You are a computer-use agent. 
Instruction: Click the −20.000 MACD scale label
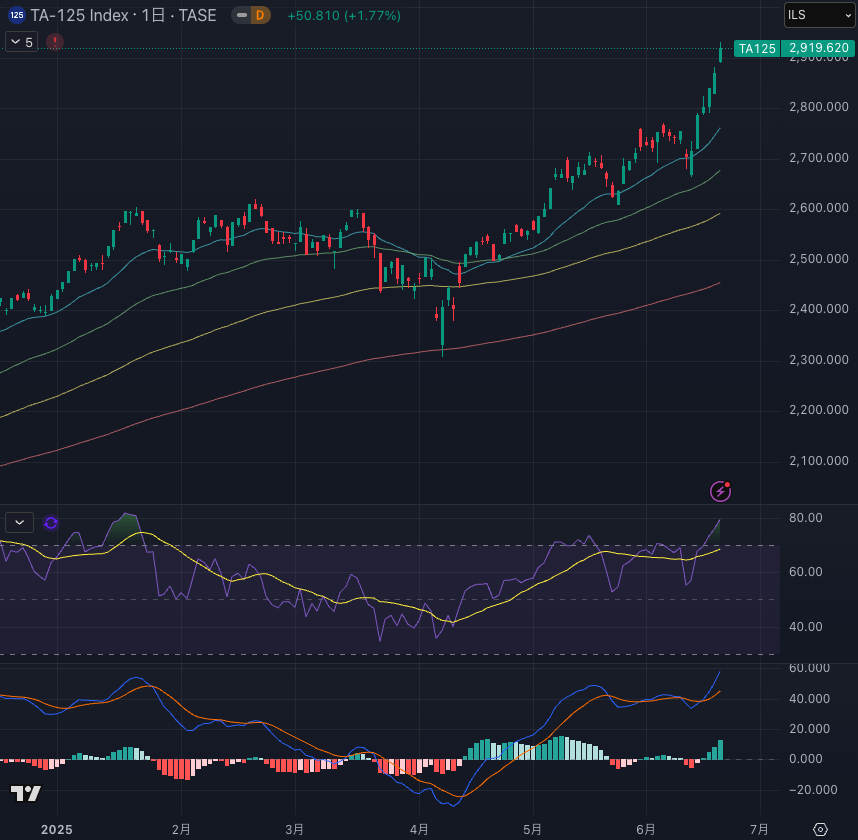(x=813, y=790)
